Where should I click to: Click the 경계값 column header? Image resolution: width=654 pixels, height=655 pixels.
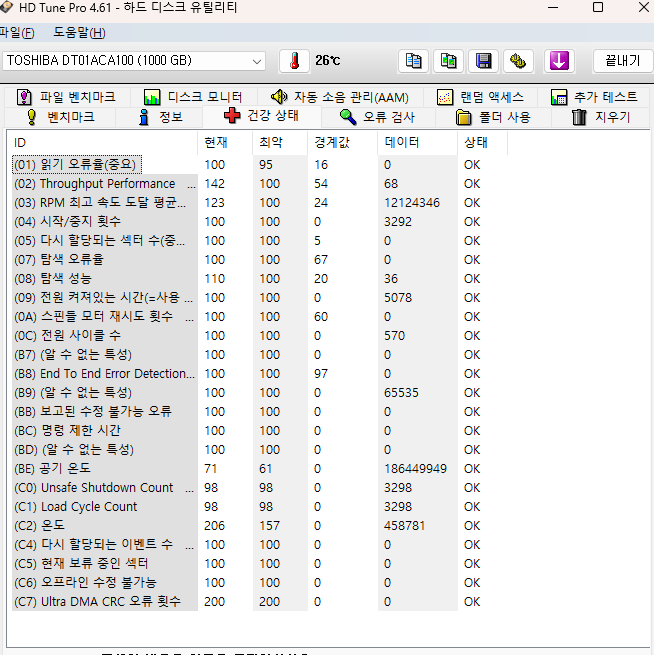point(342,143)
